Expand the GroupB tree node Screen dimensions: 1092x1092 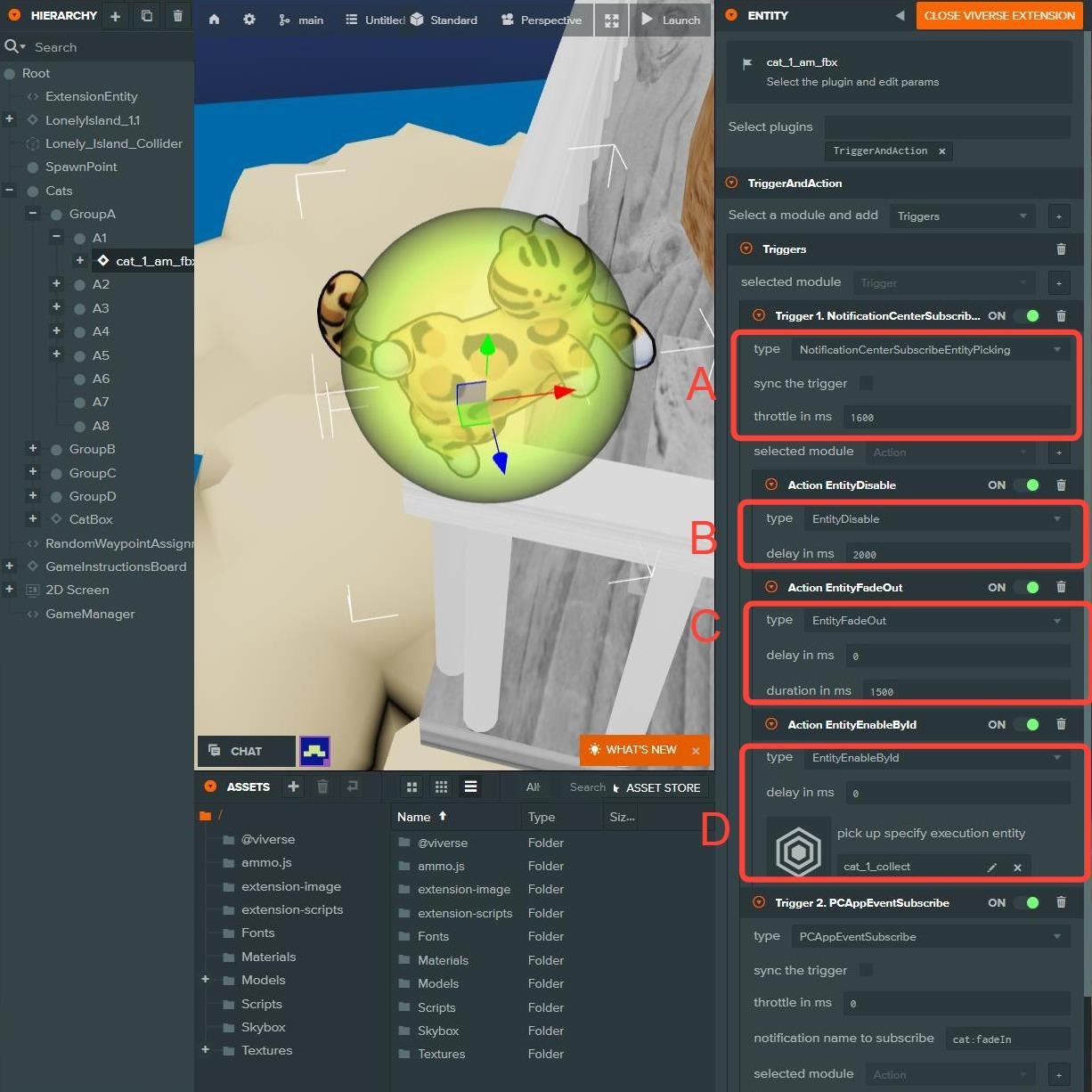click(33, 449)
